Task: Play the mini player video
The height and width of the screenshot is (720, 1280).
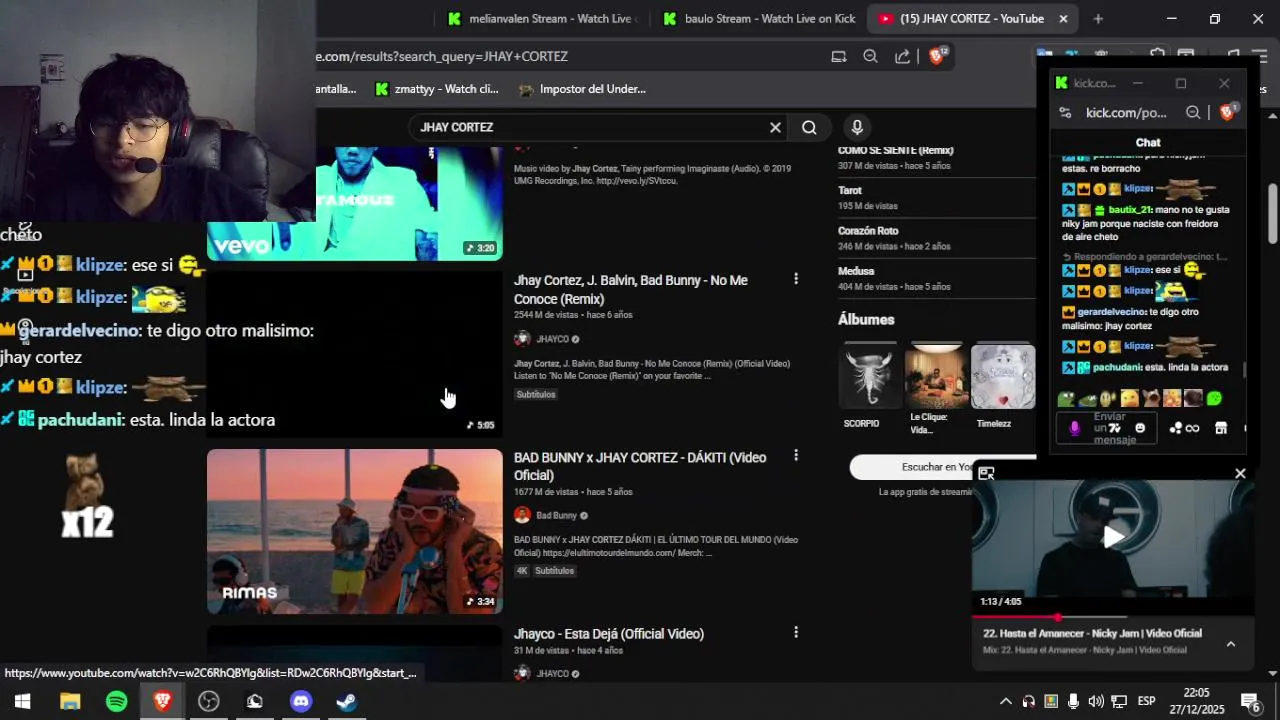Action: [x=1113, y=537]
